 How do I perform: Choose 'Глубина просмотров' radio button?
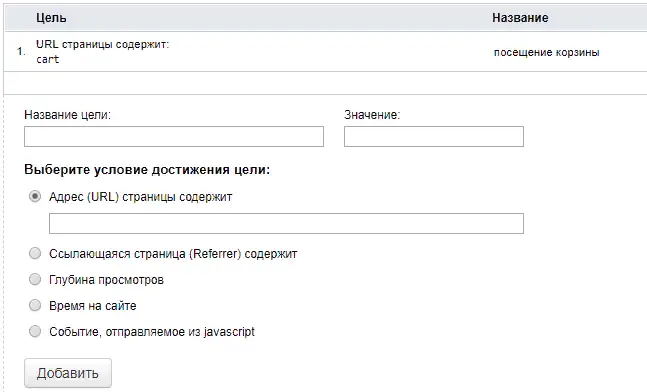pyautogui.click(x=35, y=279)
